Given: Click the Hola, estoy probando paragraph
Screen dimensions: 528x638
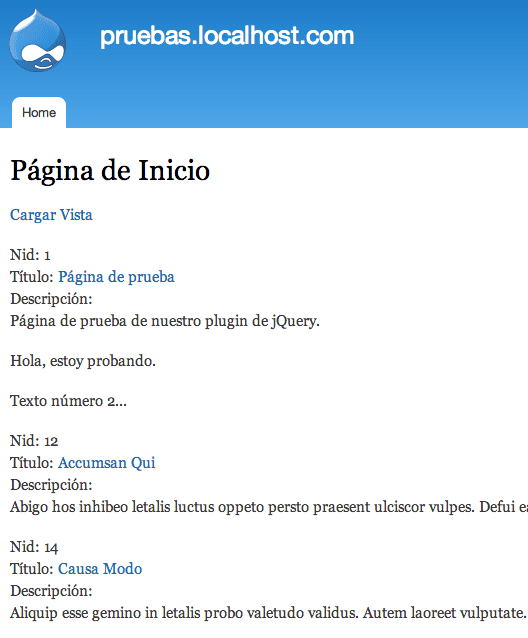Looking at the screenshot, I should coord(83,361).
